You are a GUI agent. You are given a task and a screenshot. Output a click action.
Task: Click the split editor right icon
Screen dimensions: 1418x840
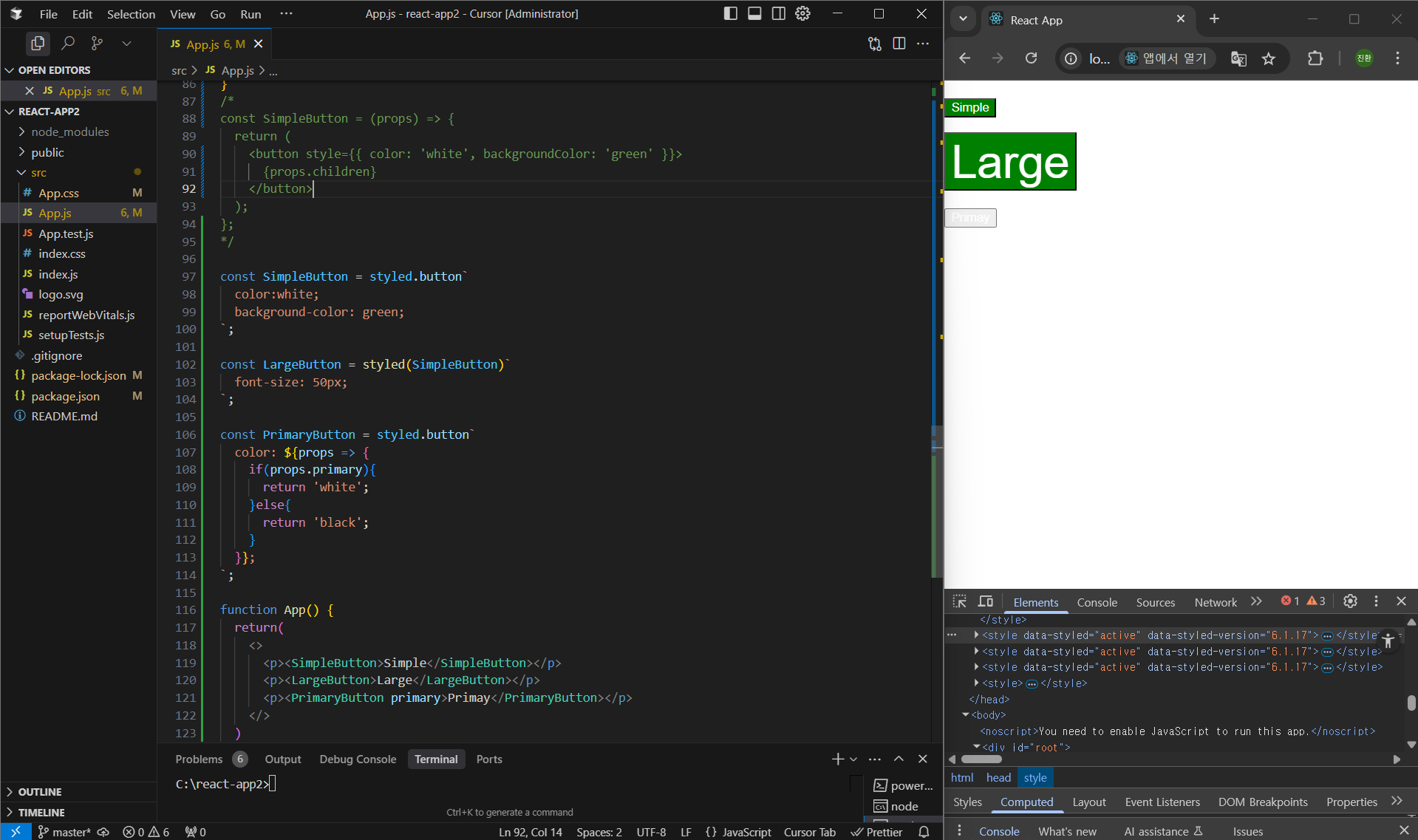[899, 44]
